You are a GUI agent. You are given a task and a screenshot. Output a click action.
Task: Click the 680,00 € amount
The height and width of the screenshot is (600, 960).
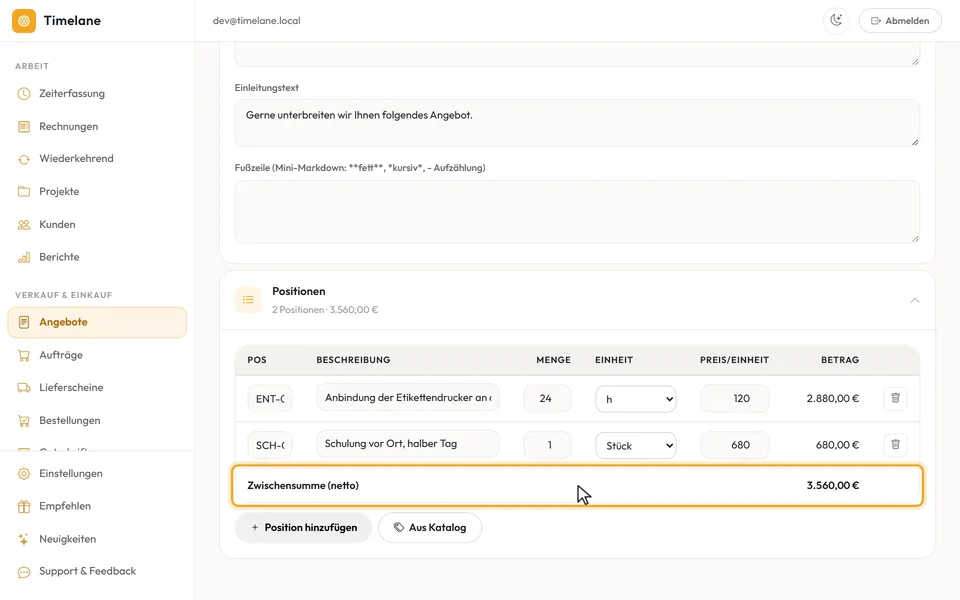tap(837, 445)
